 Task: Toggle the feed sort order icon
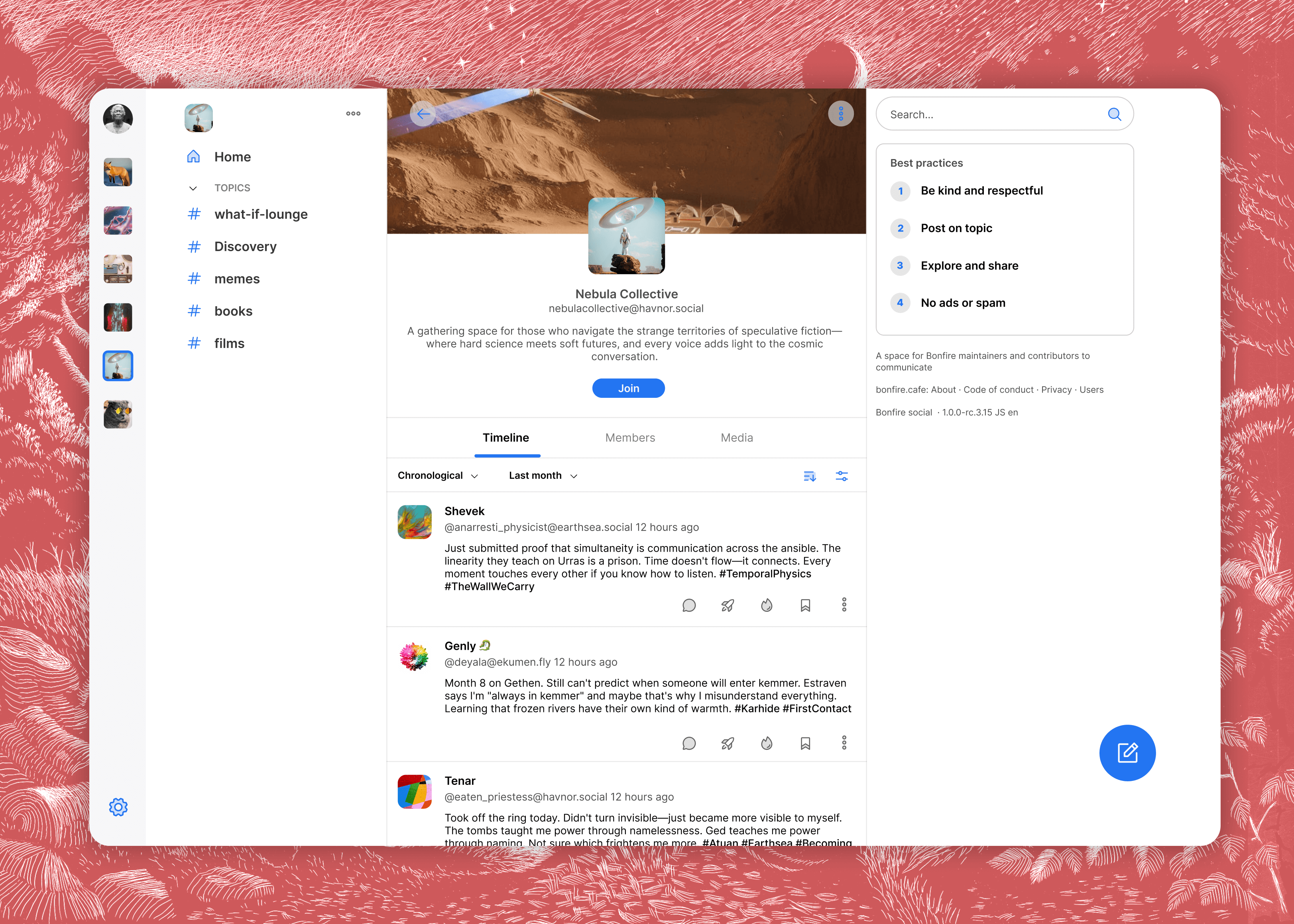coord(809,476)
